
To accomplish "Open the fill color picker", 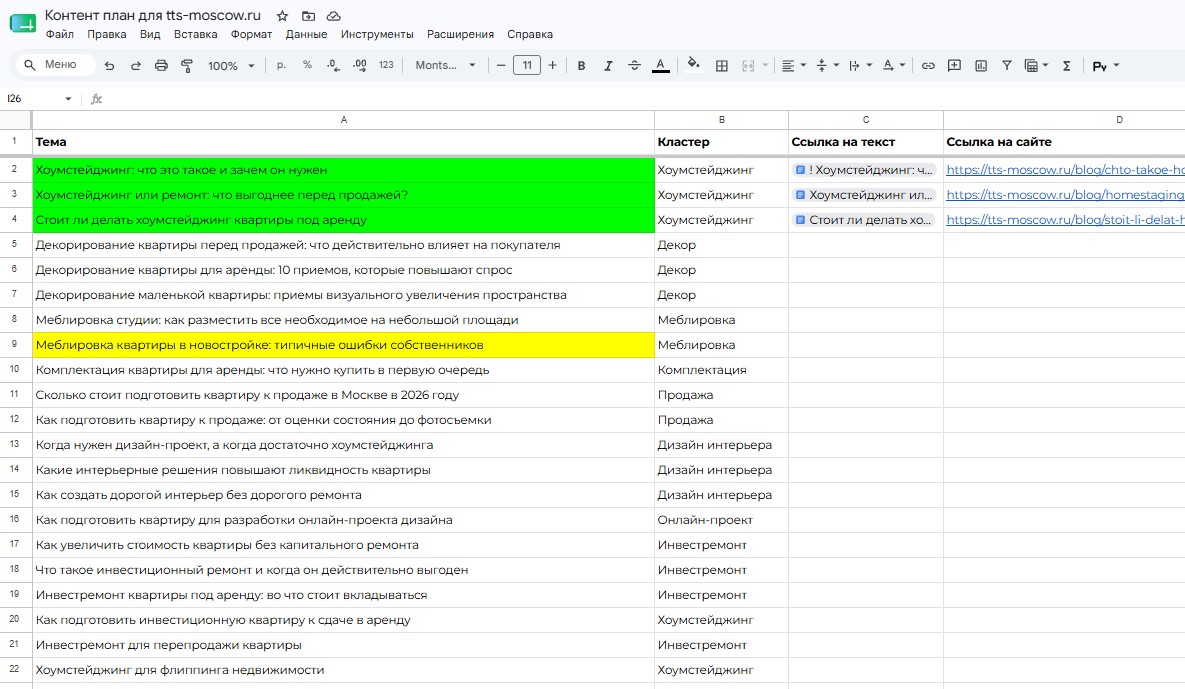I will coord(693,66).
